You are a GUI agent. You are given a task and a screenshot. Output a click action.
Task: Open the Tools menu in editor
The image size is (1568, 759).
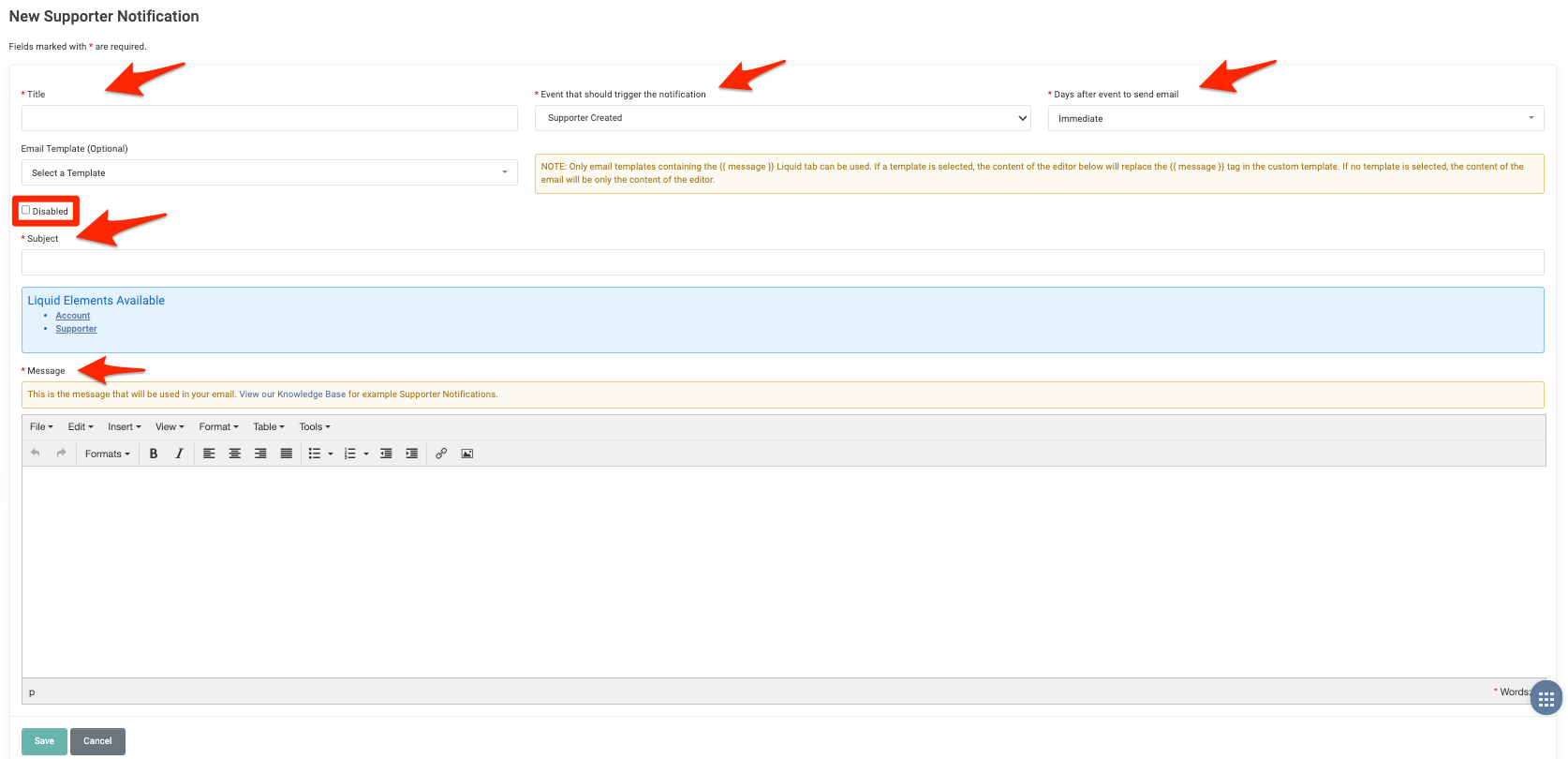coord(315,426)
